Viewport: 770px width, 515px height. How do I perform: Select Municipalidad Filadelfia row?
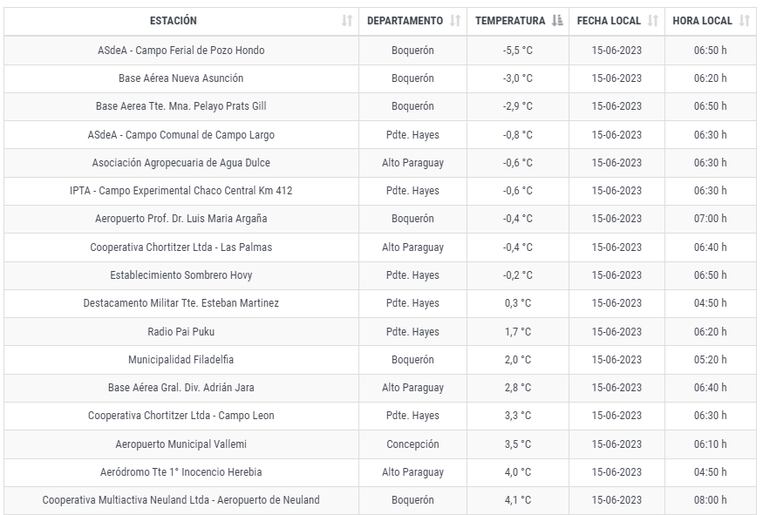[181, 359]
